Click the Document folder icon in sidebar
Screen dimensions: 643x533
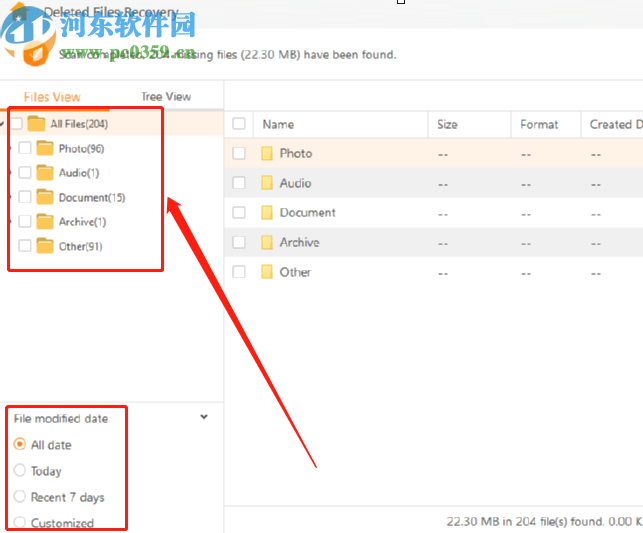pos(45,197)
